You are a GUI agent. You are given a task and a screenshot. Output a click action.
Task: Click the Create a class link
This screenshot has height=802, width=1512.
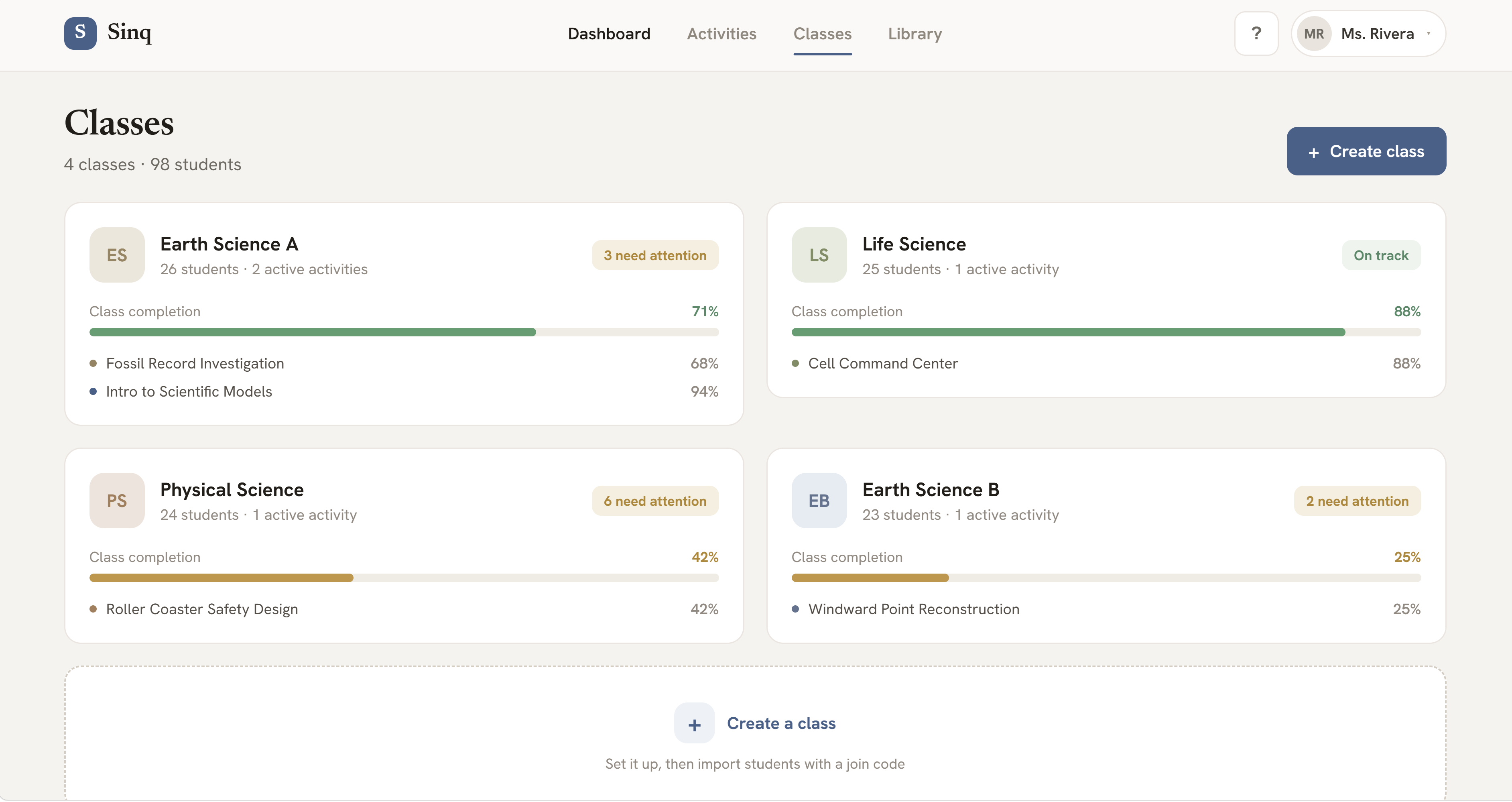tap(780, 723)
